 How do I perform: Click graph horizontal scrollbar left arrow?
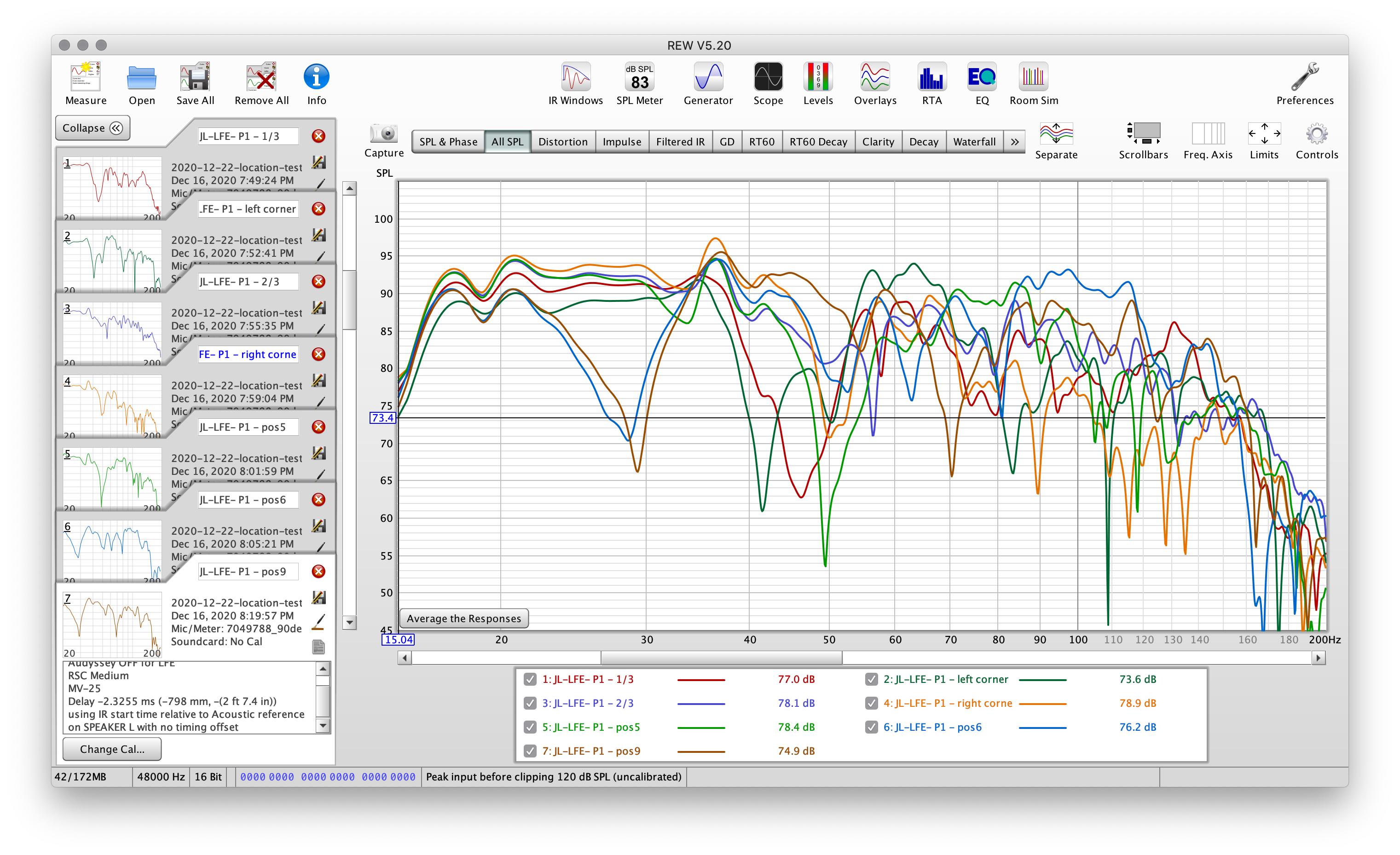coord(405,659)
